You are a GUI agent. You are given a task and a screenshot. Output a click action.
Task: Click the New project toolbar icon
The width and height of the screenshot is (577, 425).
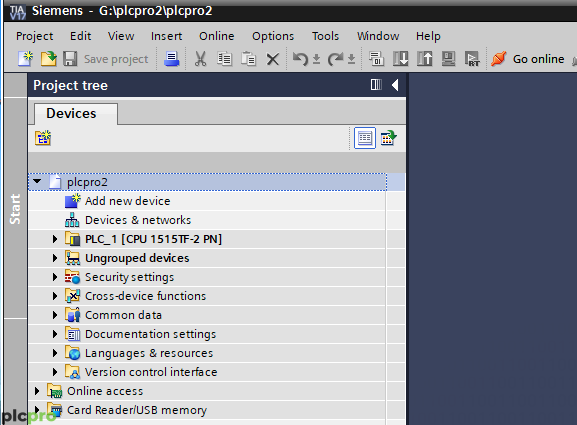tap(25, 59)
